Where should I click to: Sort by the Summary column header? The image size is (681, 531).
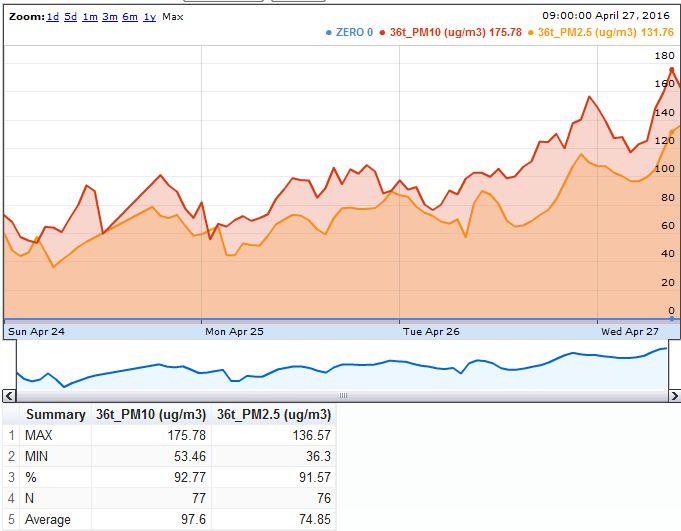55,414
